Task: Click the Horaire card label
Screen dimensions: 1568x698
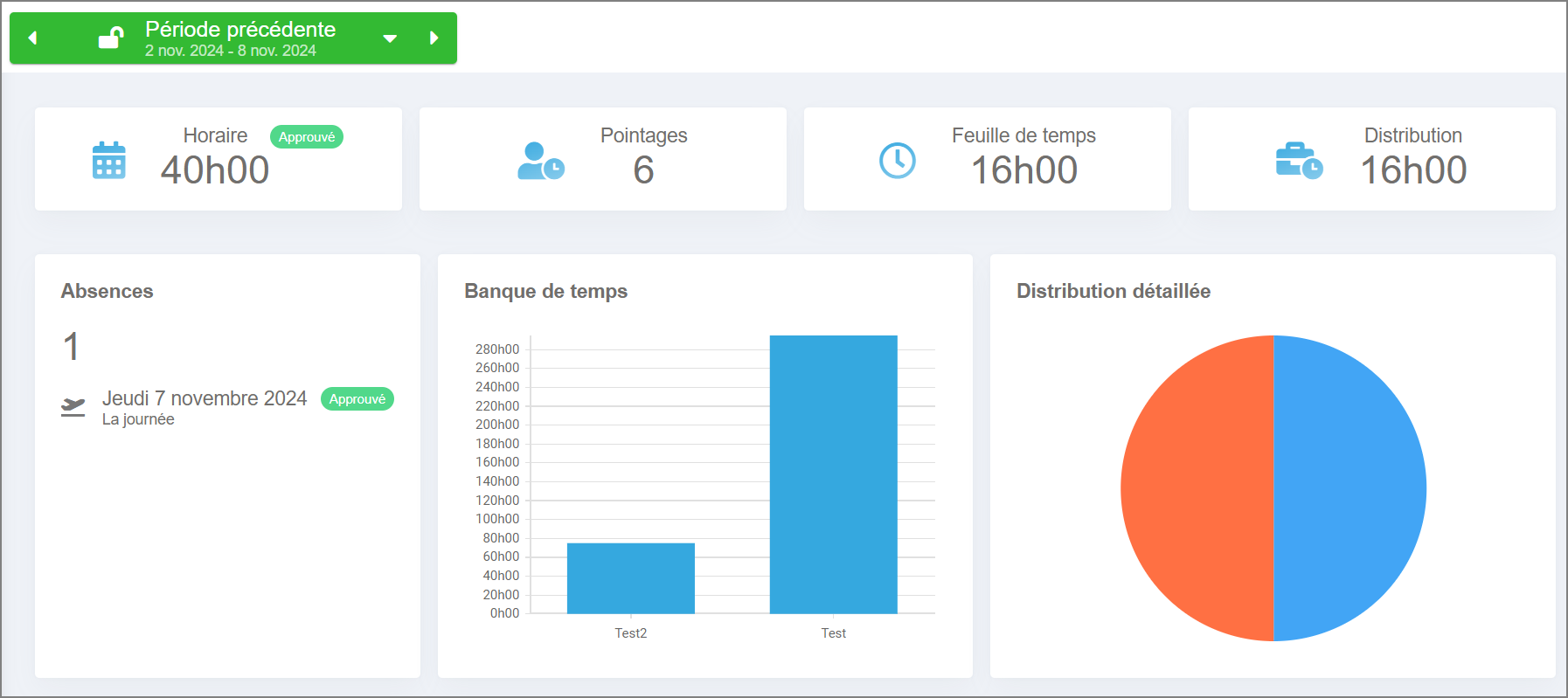Action: coord(215,135)
